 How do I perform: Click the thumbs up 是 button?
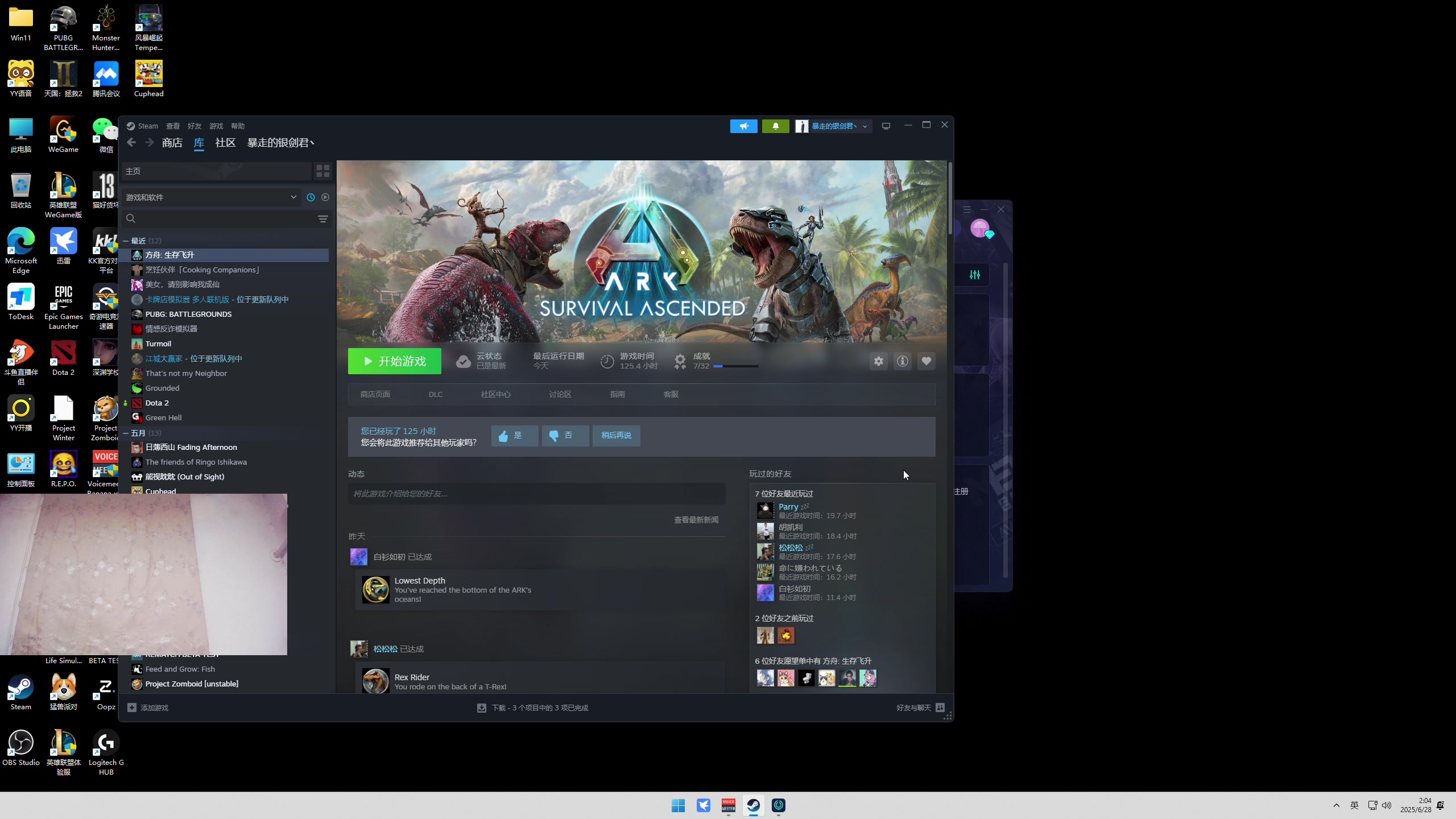point(515,436)
